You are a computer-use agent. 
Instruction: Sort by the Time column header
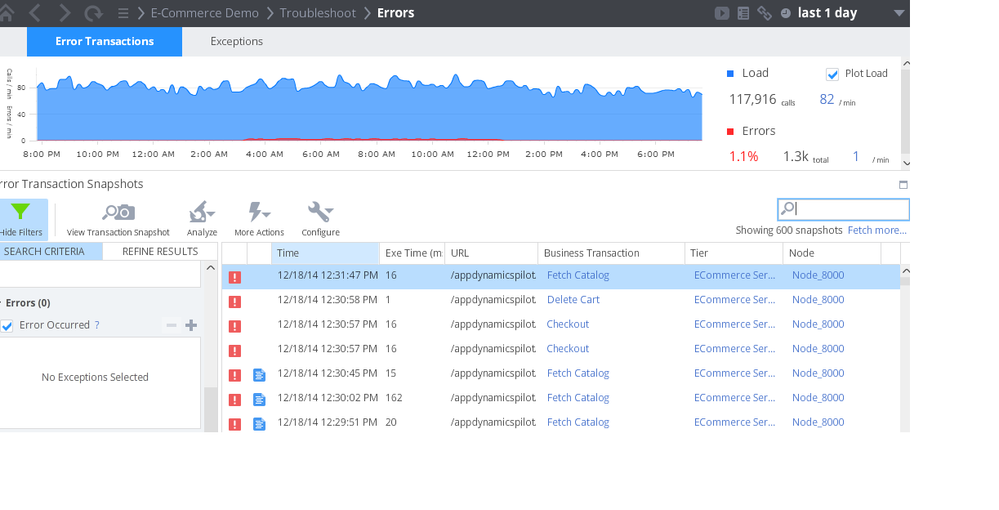click(x=326, y=253)
